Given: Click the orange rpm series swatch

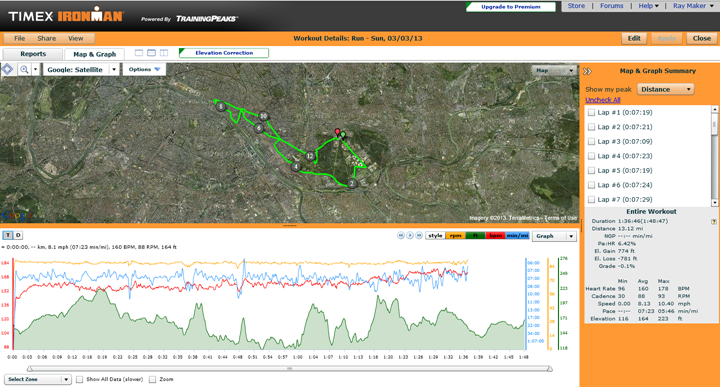Looking at the screenshot, I should (x=456, y=236).
